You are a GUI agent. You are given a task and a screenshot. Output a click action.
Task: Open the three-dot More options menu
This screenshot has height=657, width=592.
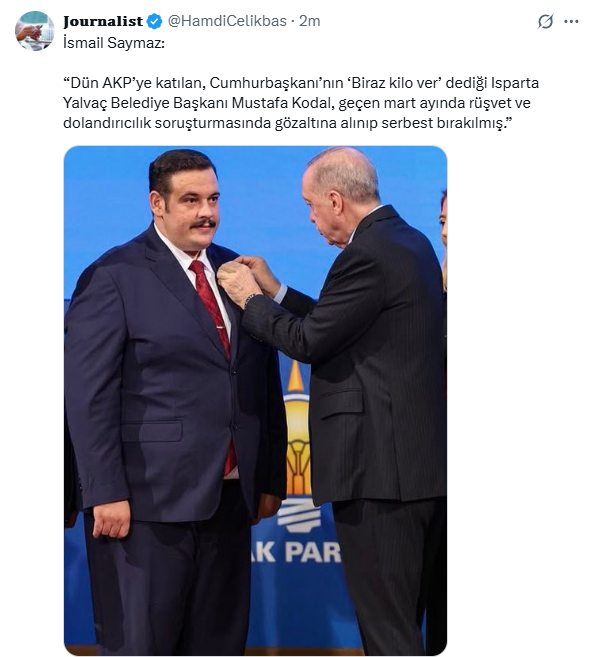(x=571, y=21)
